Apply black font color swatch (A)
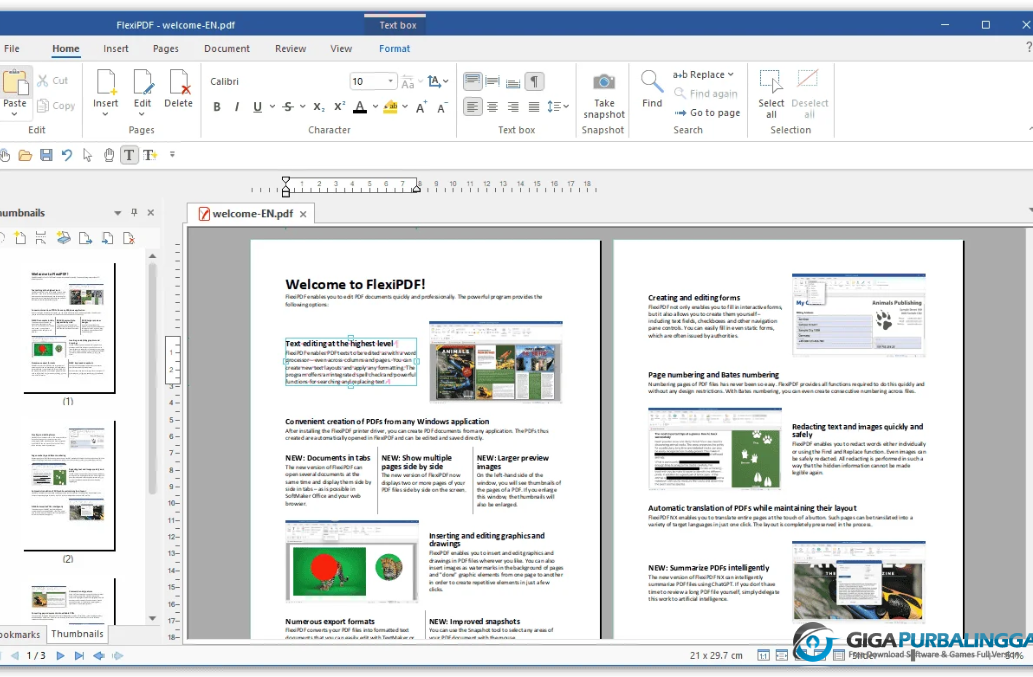The height and width of the screenshot is (677, 1033). (x=360, y=107)
